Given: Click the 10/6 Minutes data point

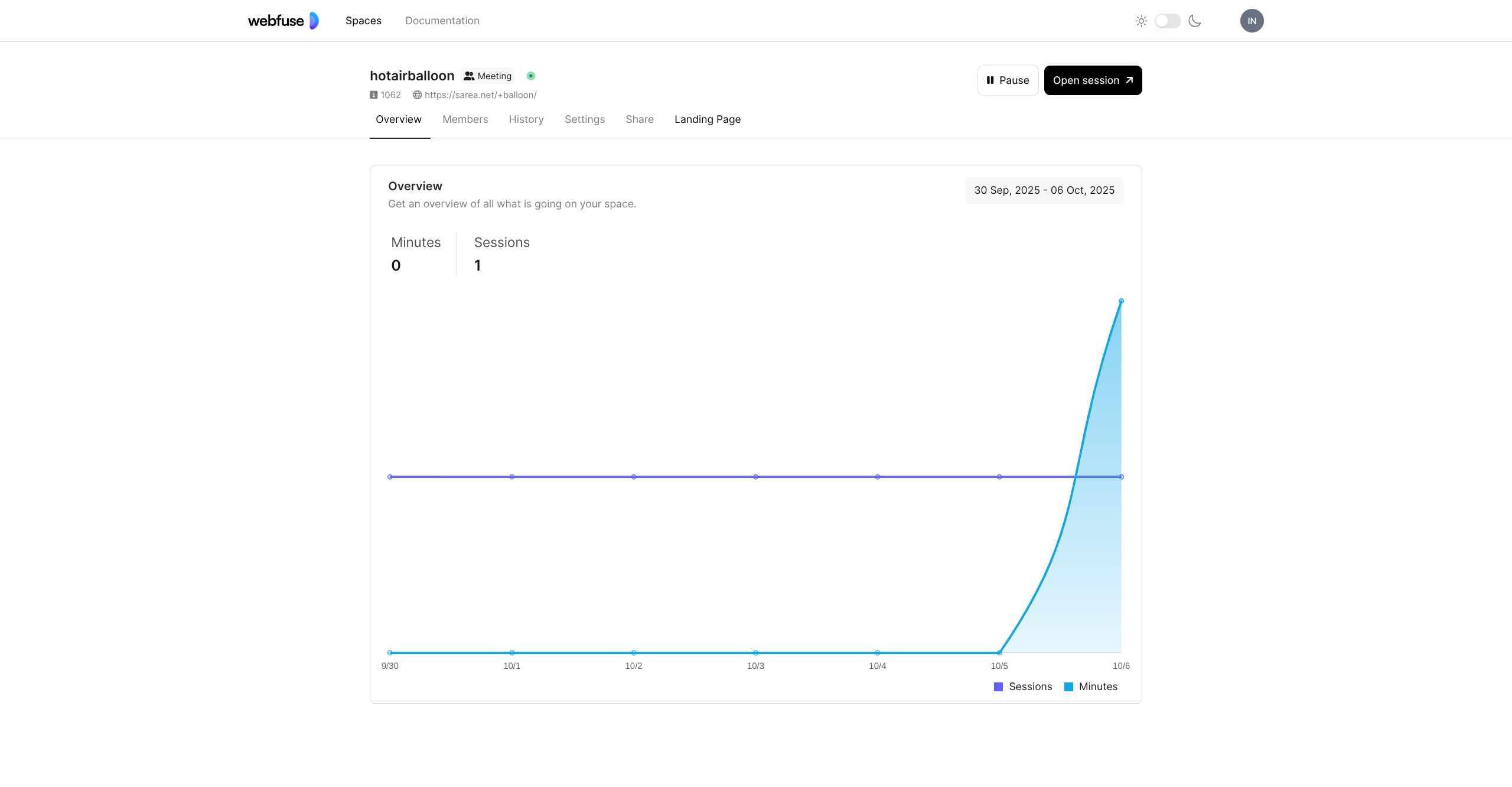Looking at the screenshot, I should 1121,301.
